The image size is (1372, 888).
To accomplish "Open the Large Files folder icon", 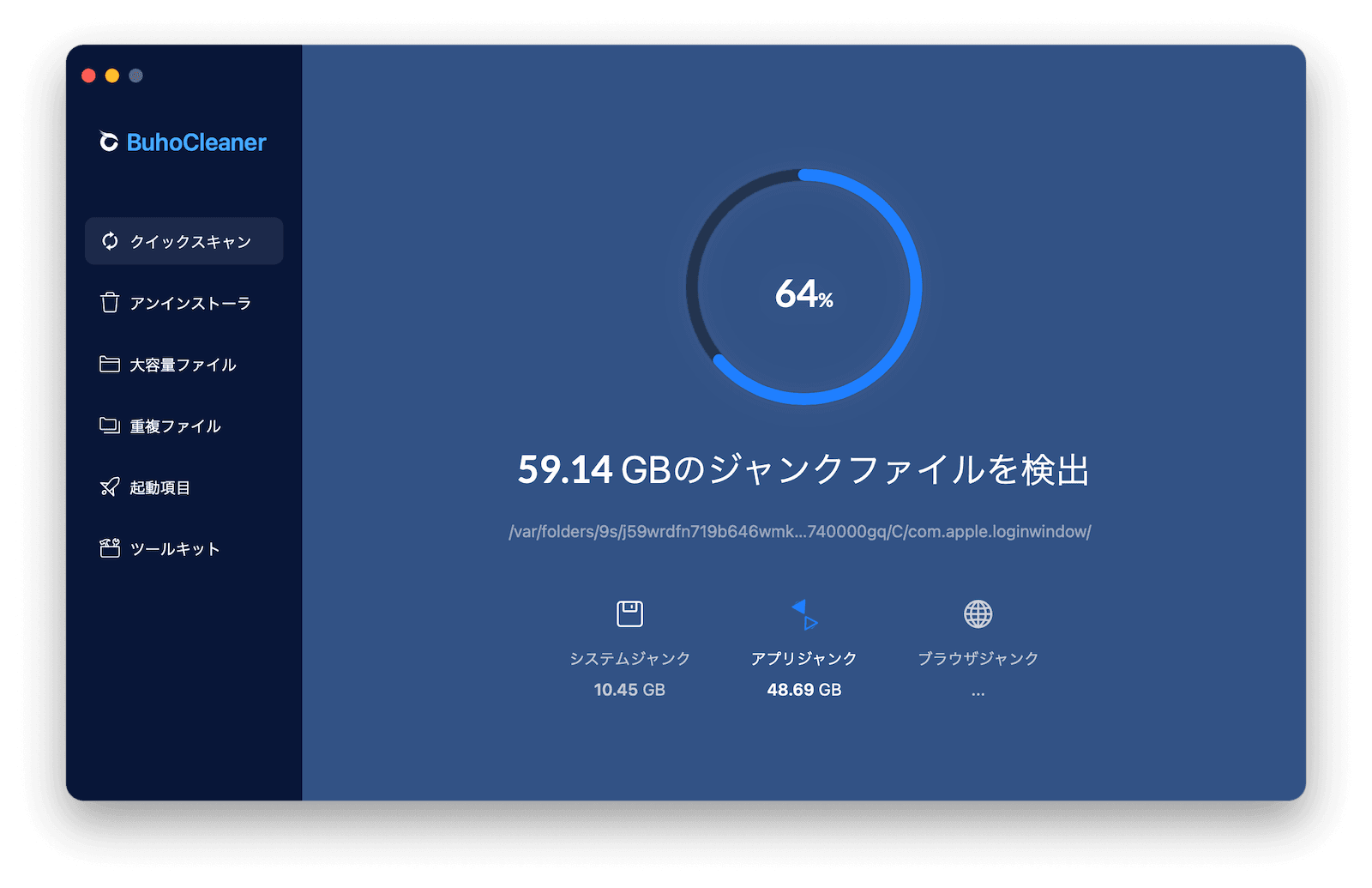I will click(109, 364).
